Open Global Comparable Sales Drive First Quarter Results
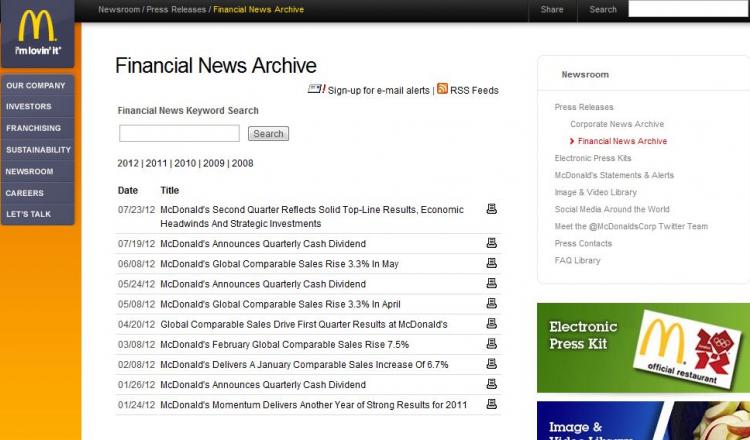 click(304, 324)
